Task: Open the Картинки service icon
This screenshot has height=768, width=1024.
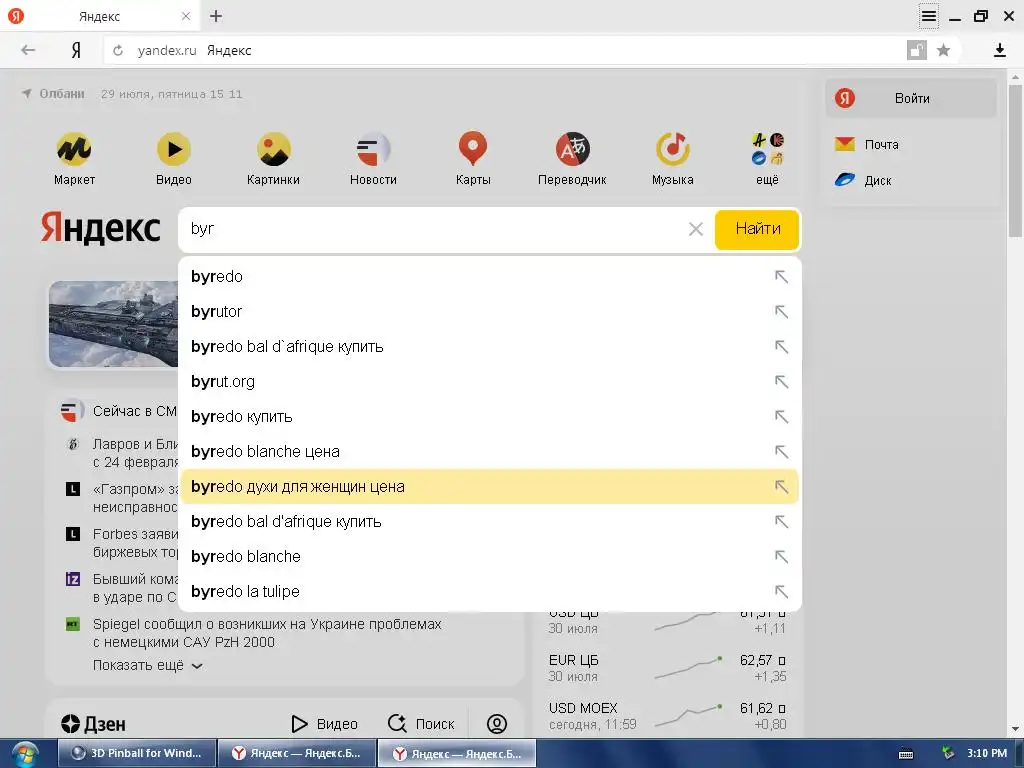Action: (274, 150)
